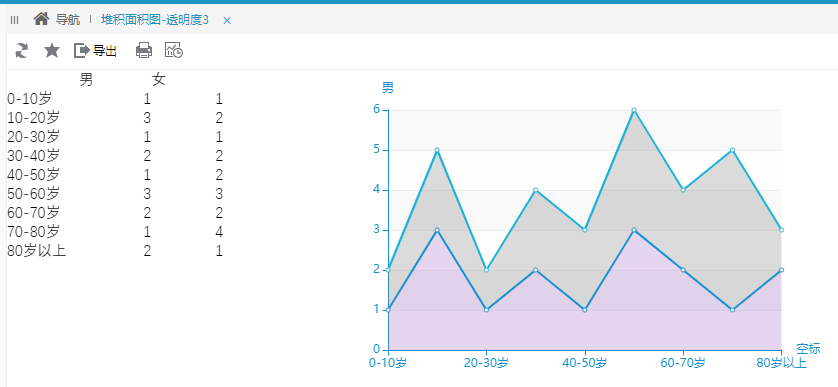The width and height of the screenshot is (838, 387).
Task: Click the 空标 x-axis title on chart
Action: tap(808, 349)
